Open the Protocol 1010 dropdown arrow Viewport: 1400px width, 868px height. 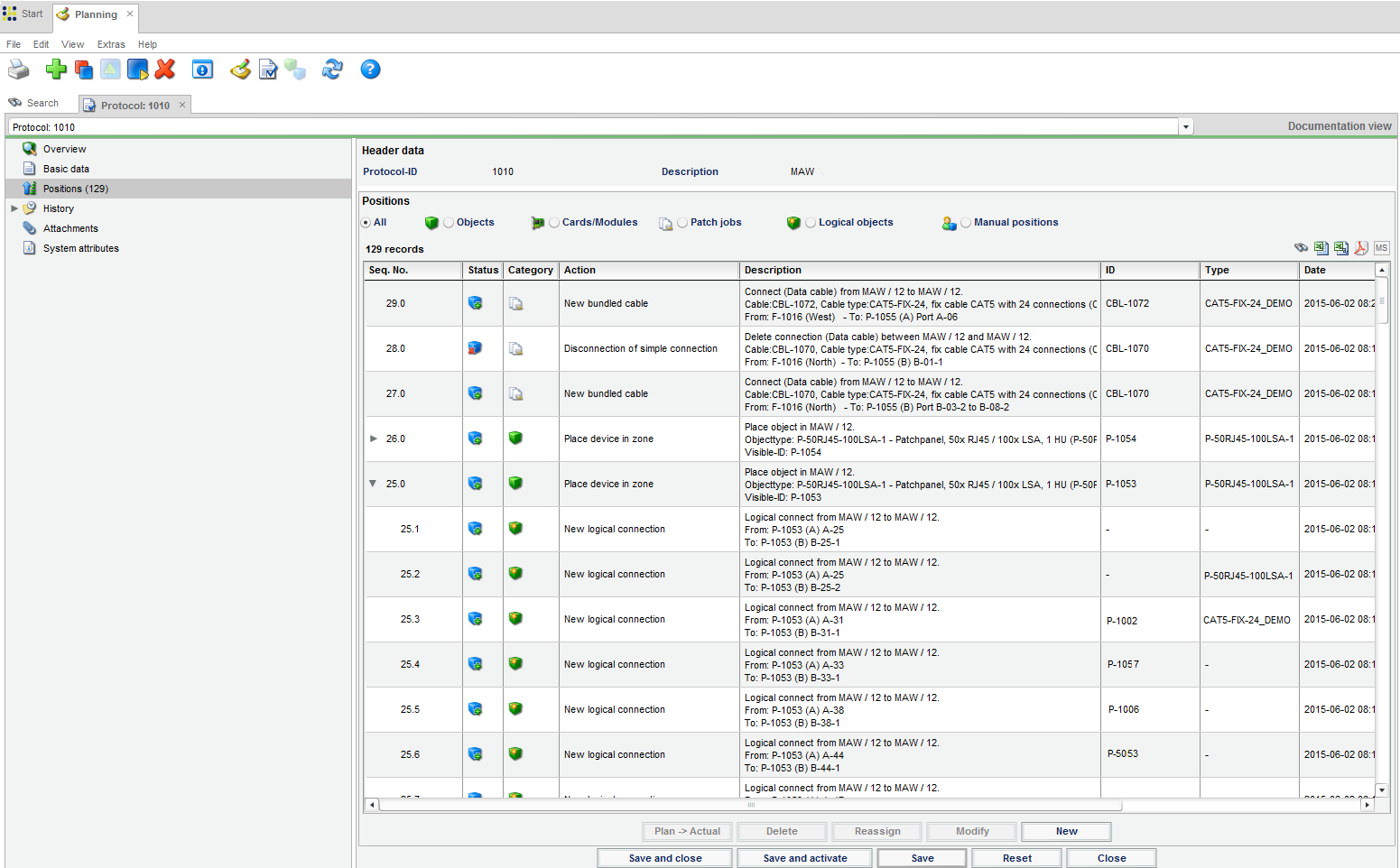pos(1186,127)
